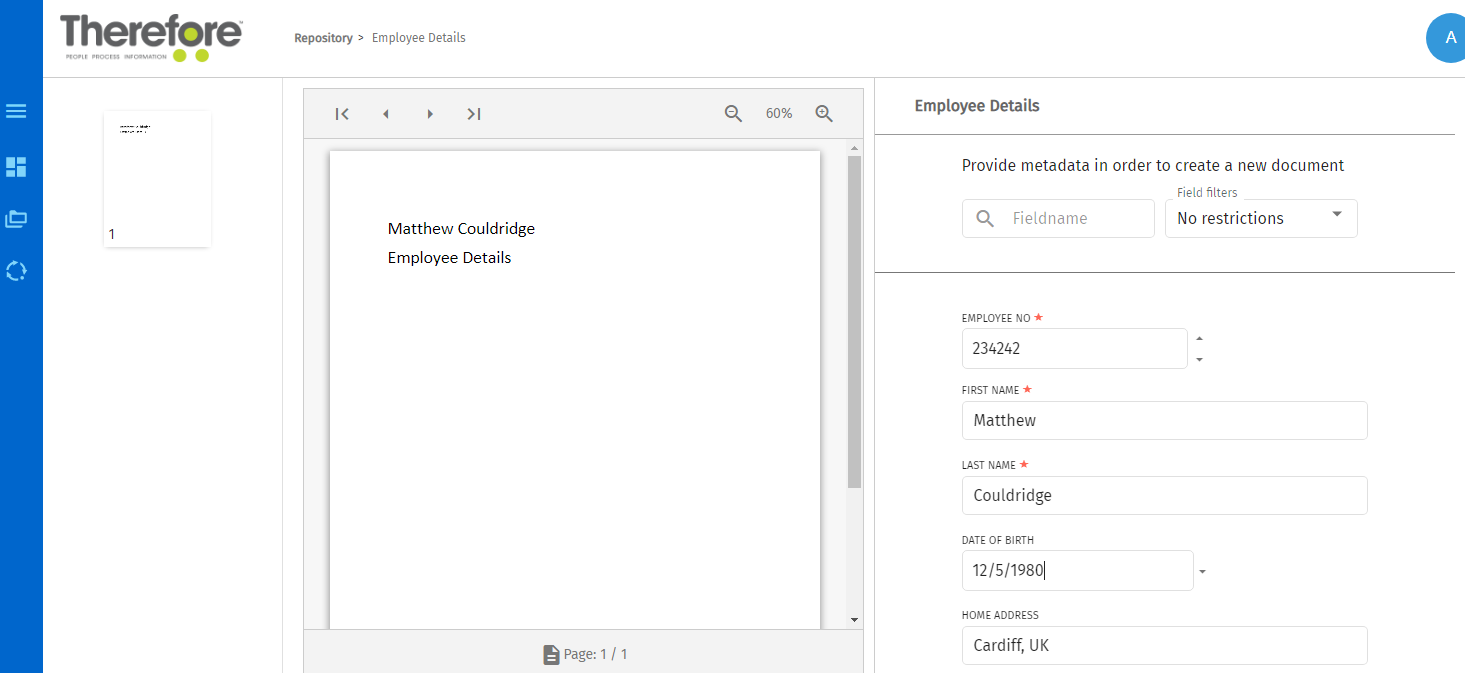
Task: Zoom in the document preview
Action: (x=824, y=114)
